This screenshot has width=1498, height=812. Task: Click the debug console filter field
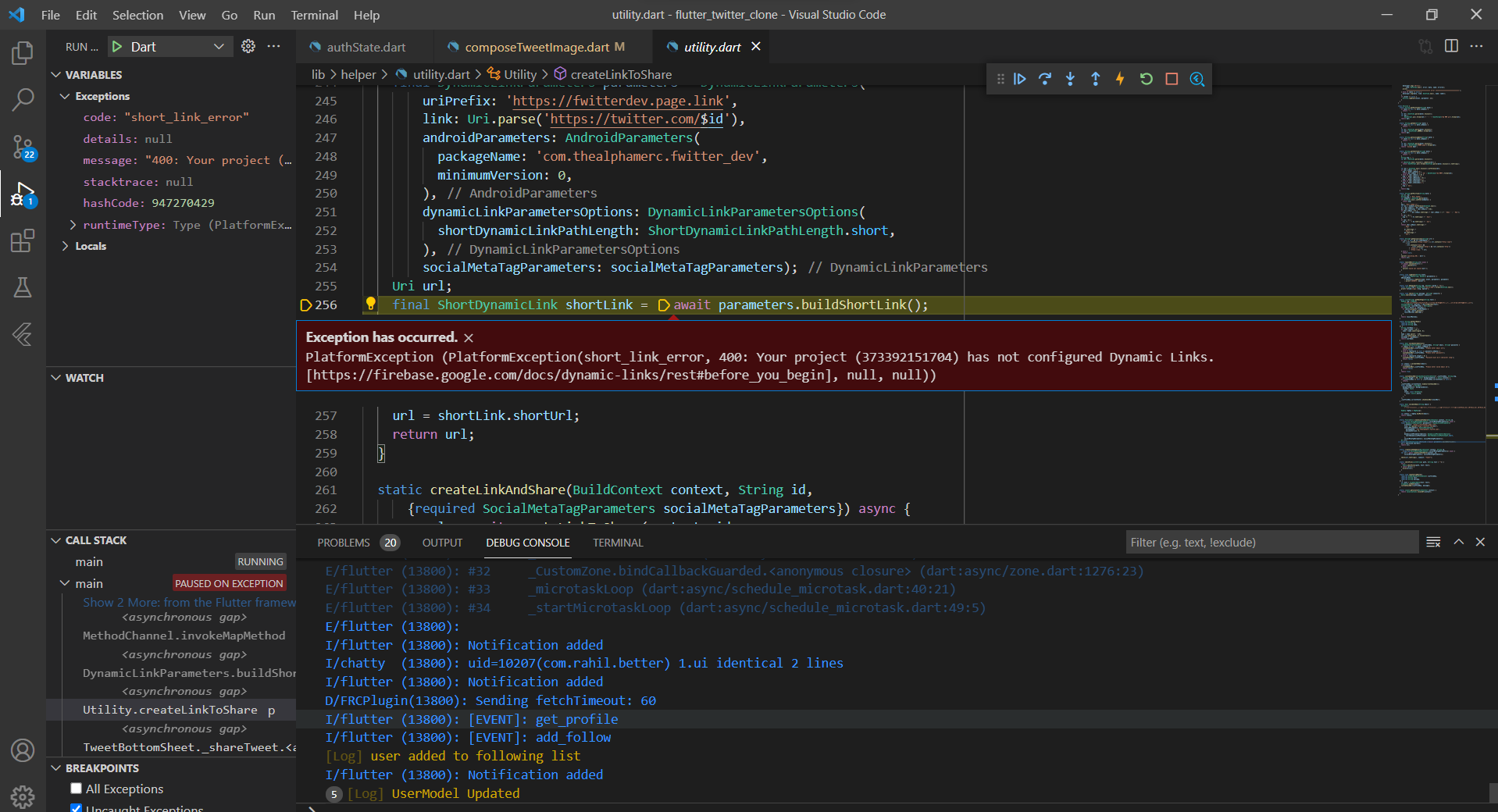(x=1272, y=542)
